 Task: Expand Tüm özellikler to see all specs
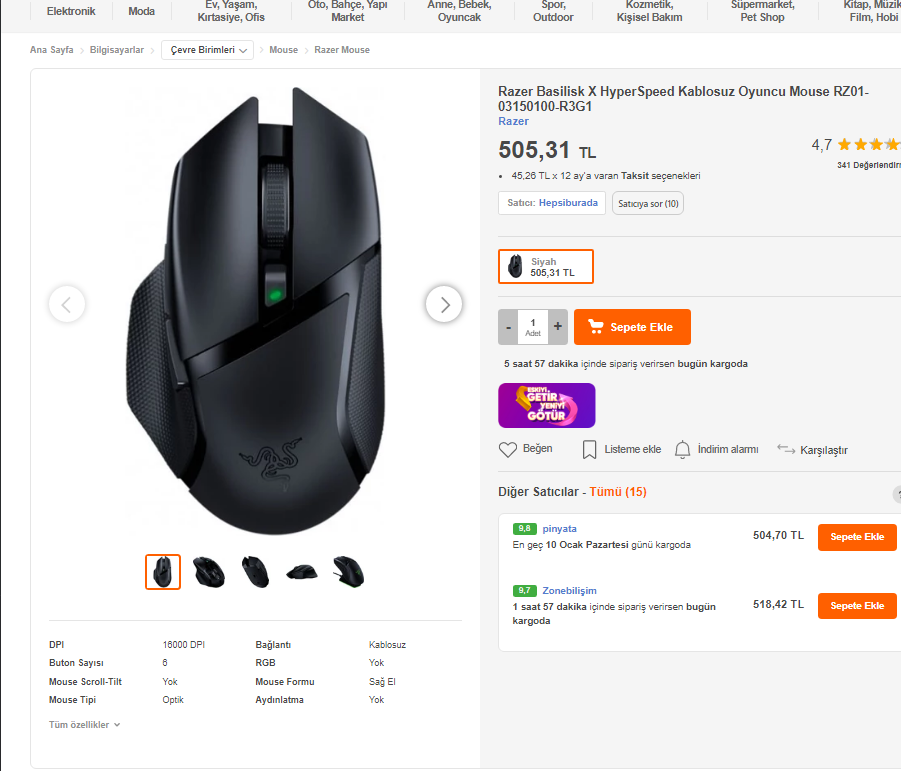click(85, 724)
